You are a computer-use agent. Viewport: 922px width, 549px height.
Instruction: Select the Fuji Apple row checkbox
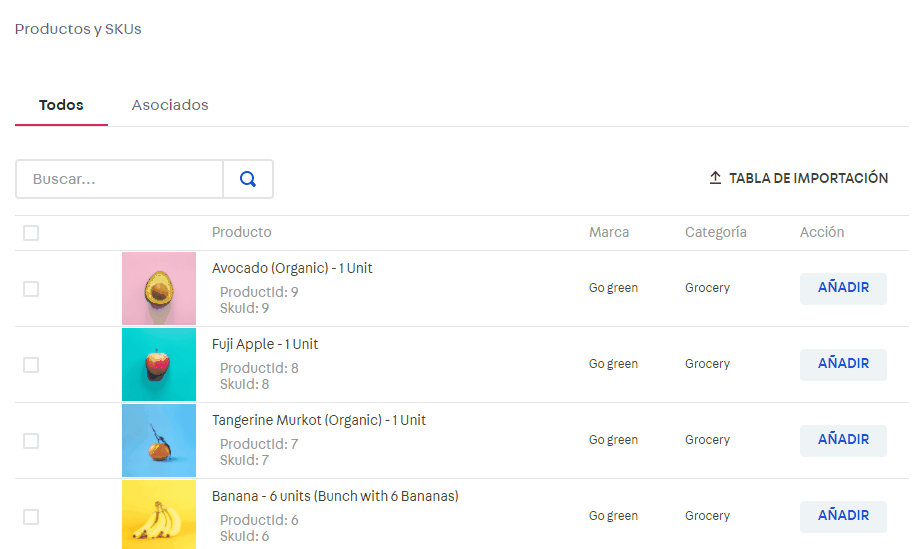click(31, 365)
